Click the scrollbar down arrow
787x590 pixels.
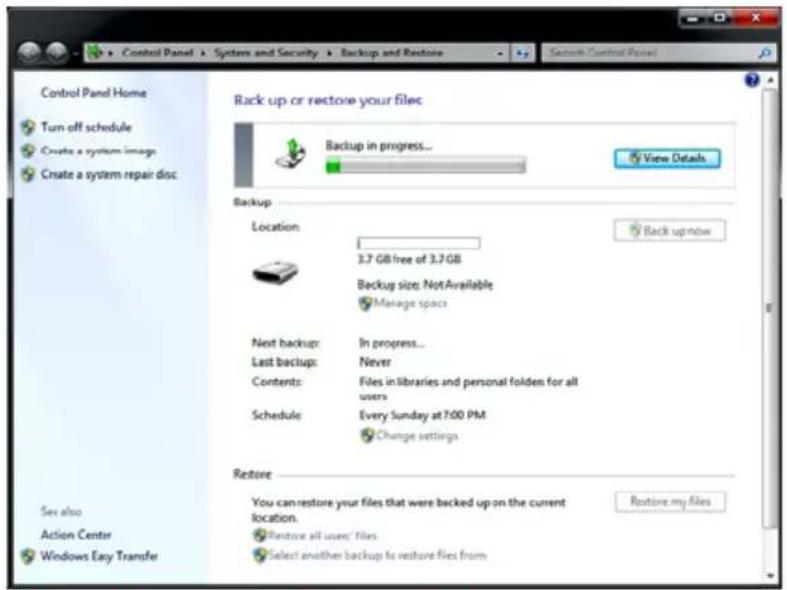click(x=769, y=575)
